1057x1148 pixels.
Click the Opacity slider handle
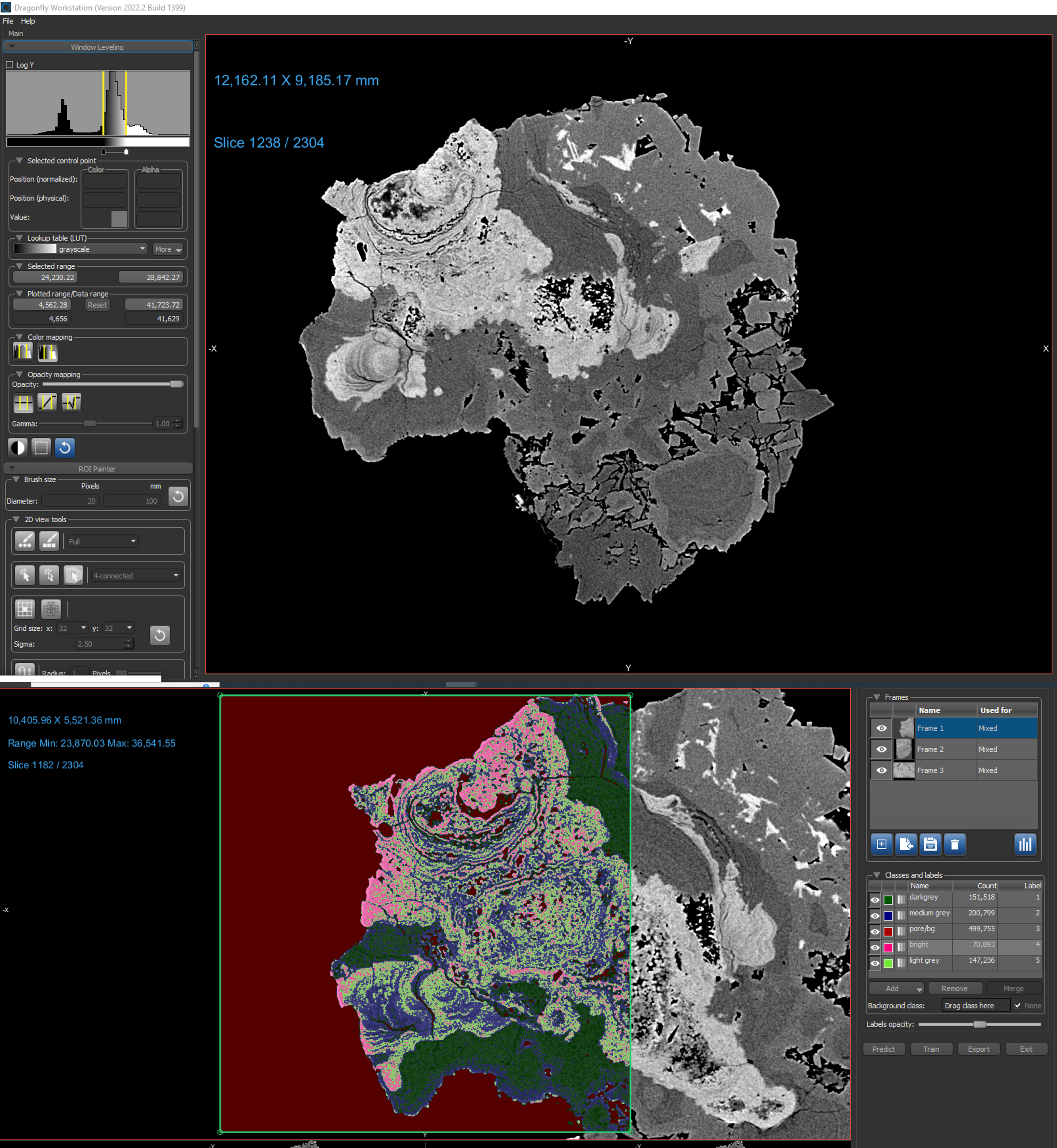tap(176, 384)
